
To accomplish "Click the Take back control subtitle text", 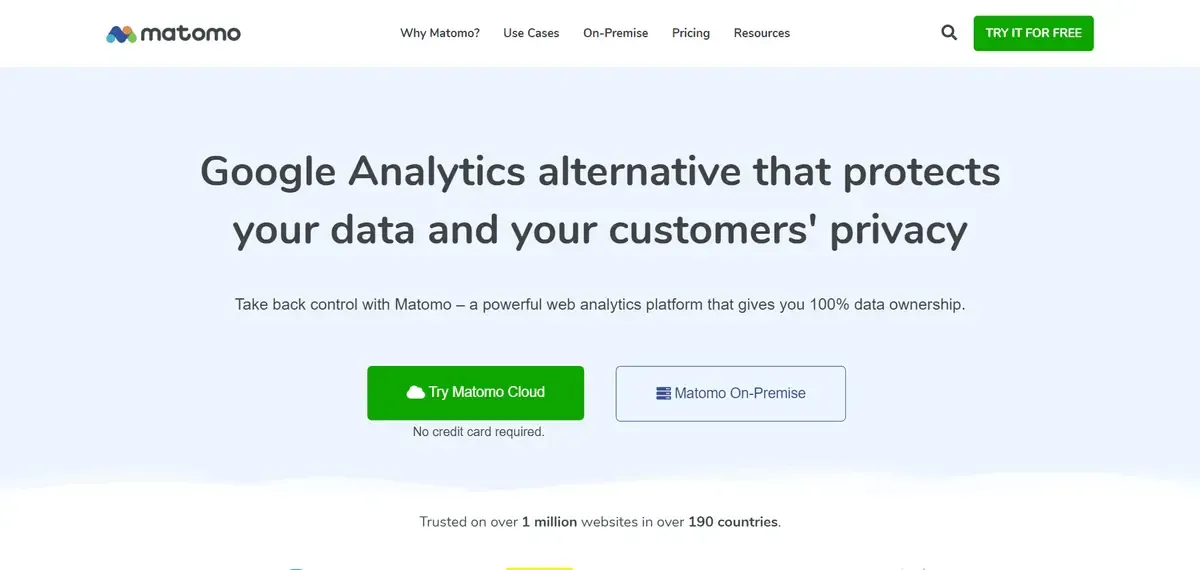I will pos(600,304).
